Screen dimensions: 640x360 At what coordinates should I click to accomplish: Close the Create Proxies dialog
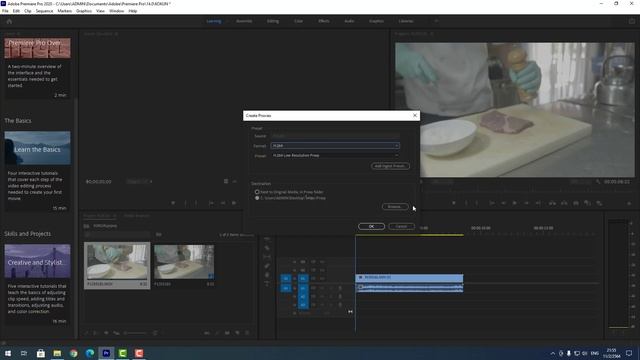(x=415, y=116)
